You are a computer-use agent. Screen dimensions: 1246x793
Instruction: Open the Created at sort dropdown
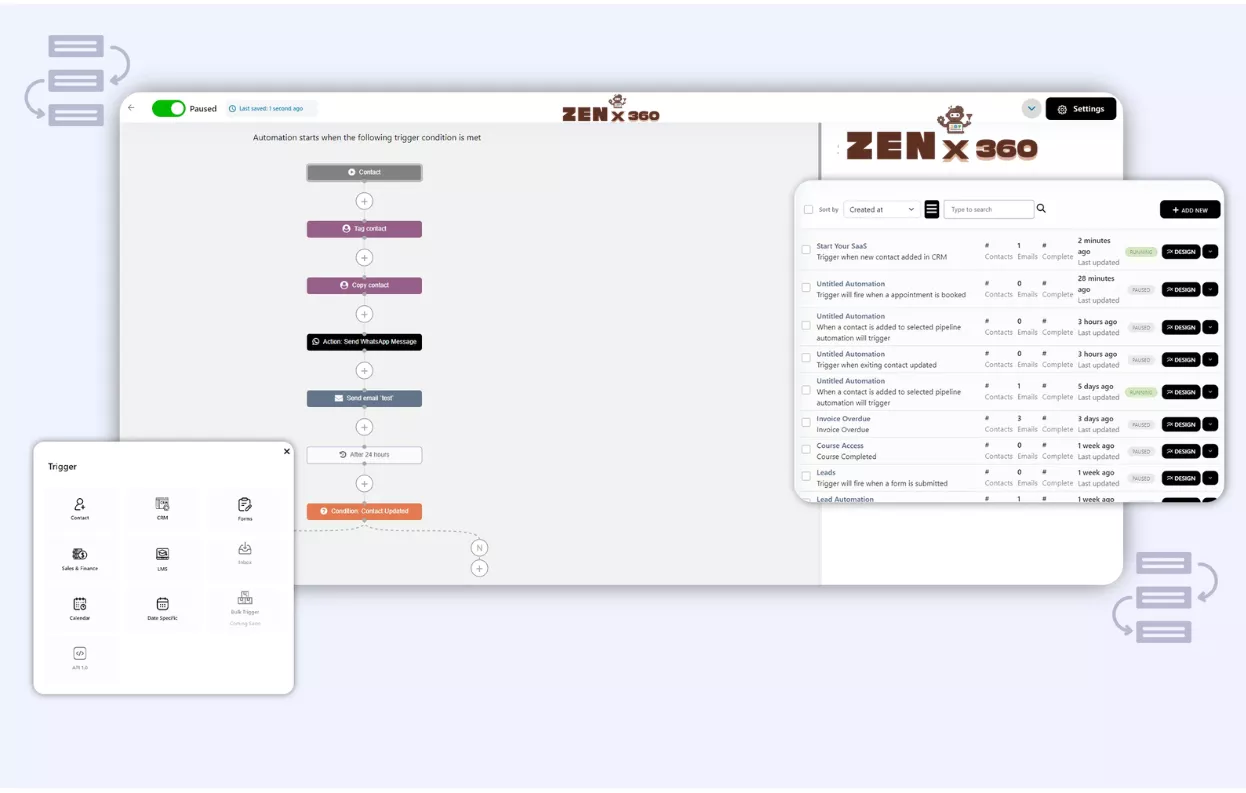881,210
